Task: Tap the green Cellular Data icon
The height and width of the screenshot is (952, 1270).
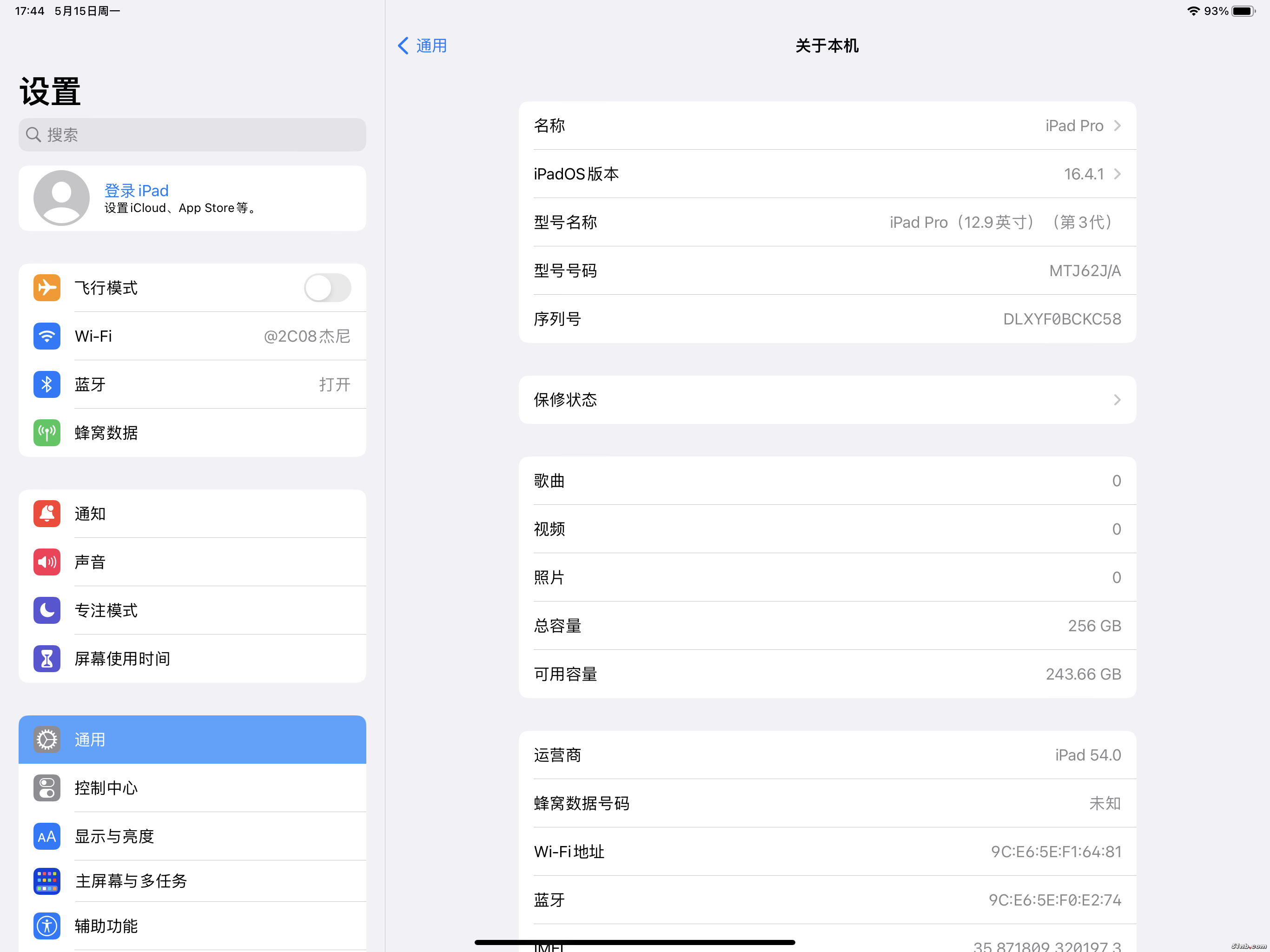Action: [x=46, y=432]
